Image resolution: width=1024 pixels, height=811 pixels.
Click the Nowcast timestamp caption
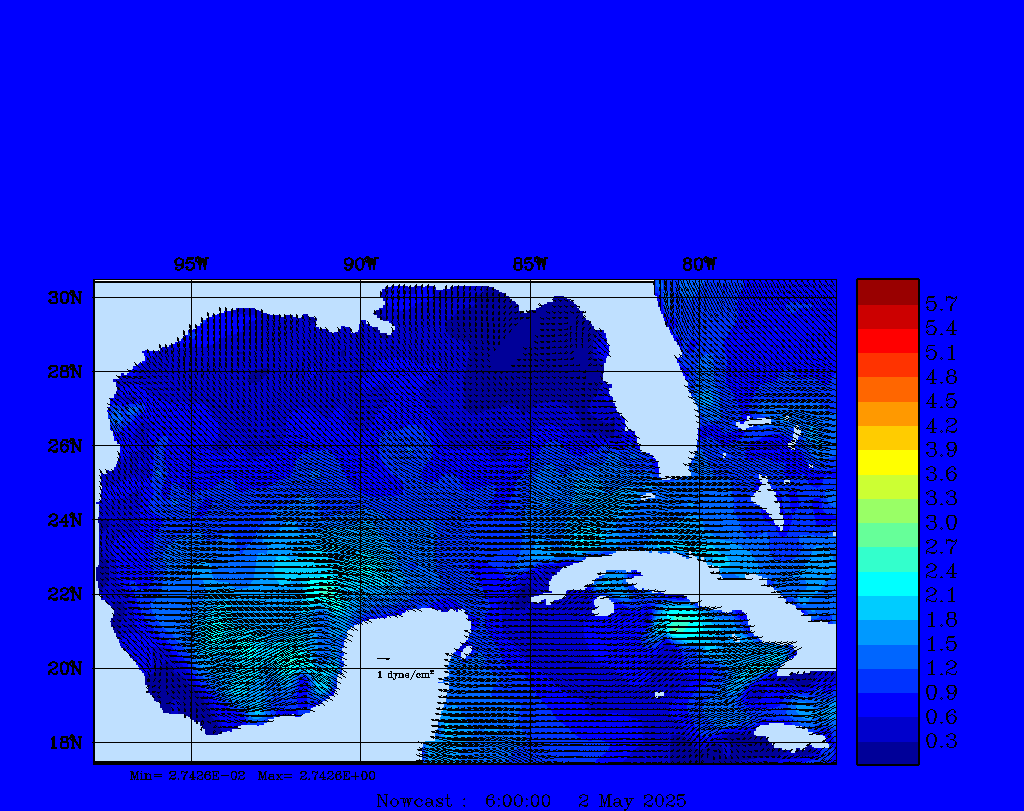click(531, 801)
